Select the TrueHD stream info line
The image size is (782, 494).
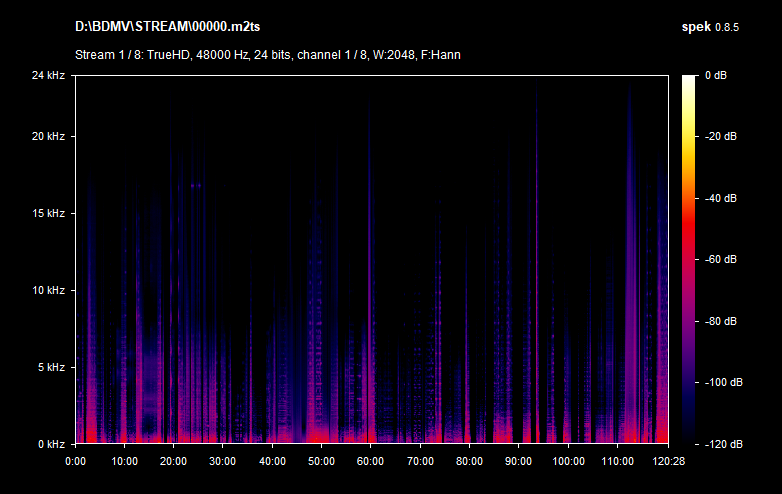click(x=267, y=54)
